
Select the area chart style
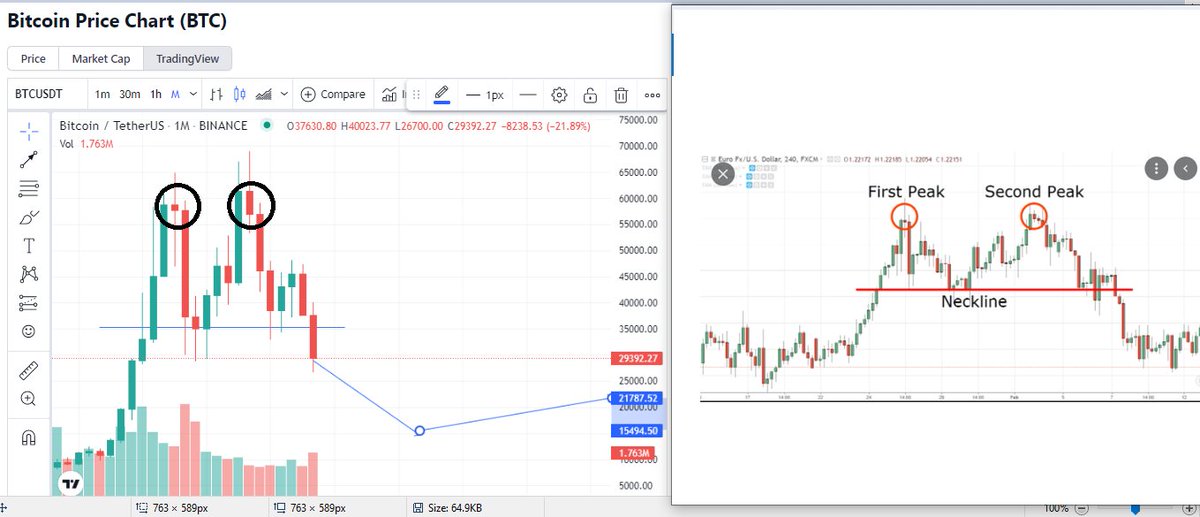[x=265, y=94]
